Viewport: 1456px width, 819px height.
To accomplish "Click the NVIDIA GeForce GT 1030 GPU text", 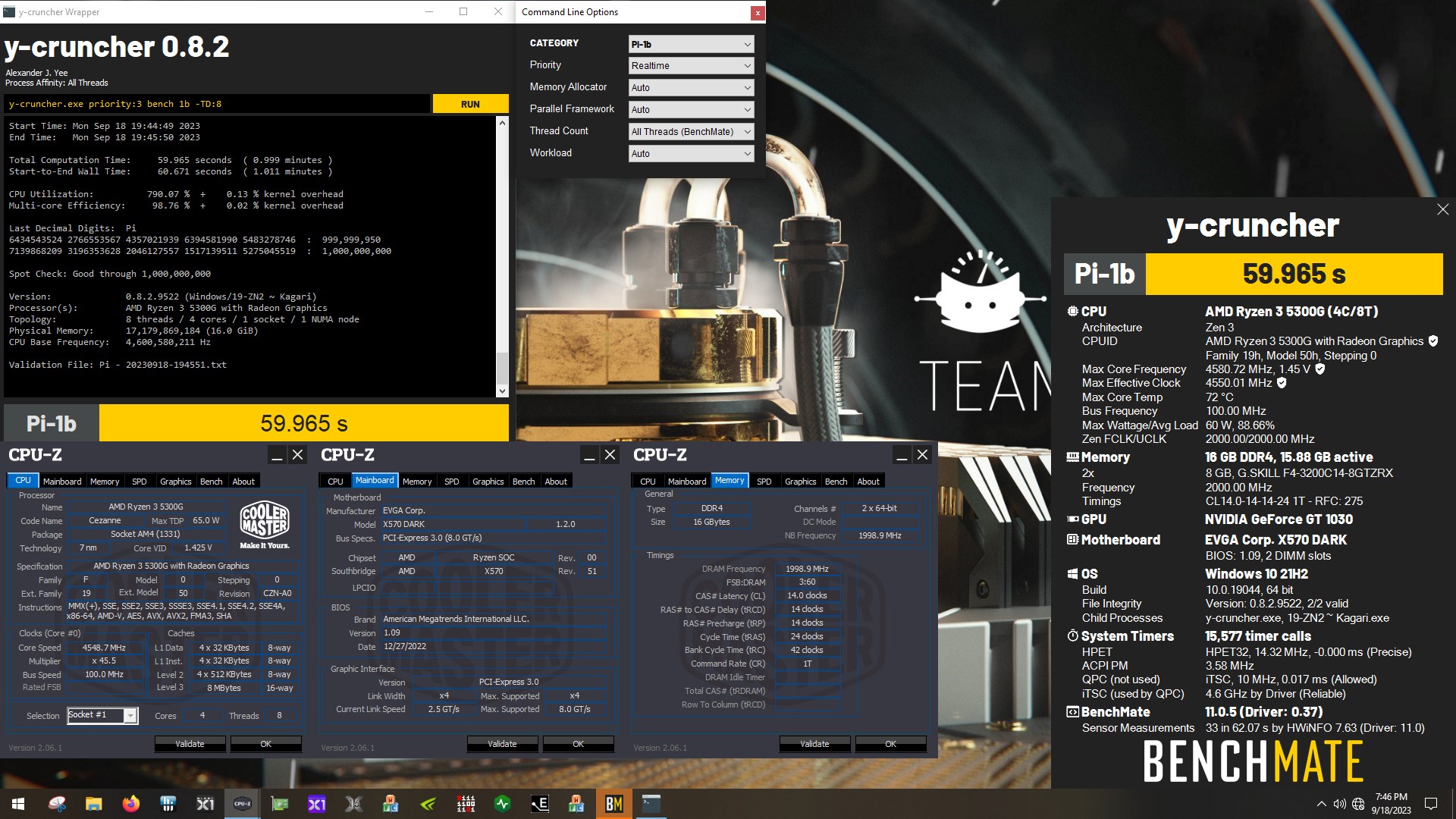I will point(1279,519).
